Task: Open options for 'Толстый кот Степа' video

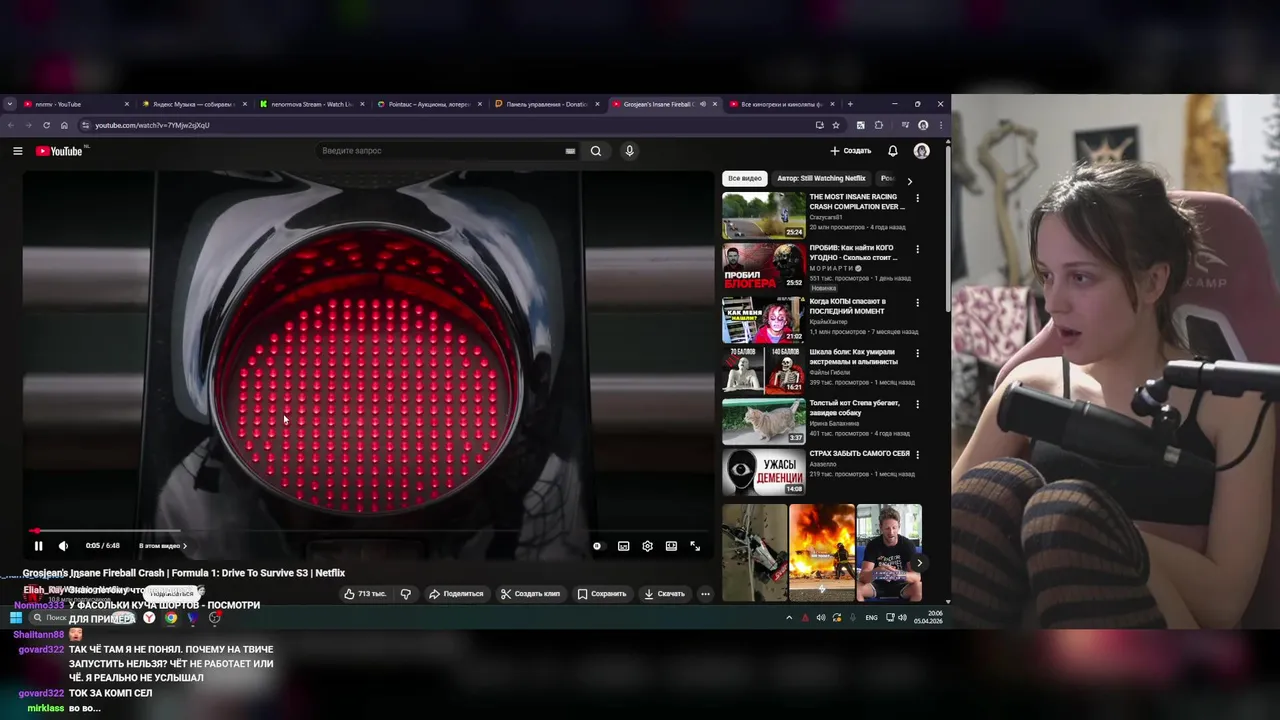Action: (x=917, y=404)
